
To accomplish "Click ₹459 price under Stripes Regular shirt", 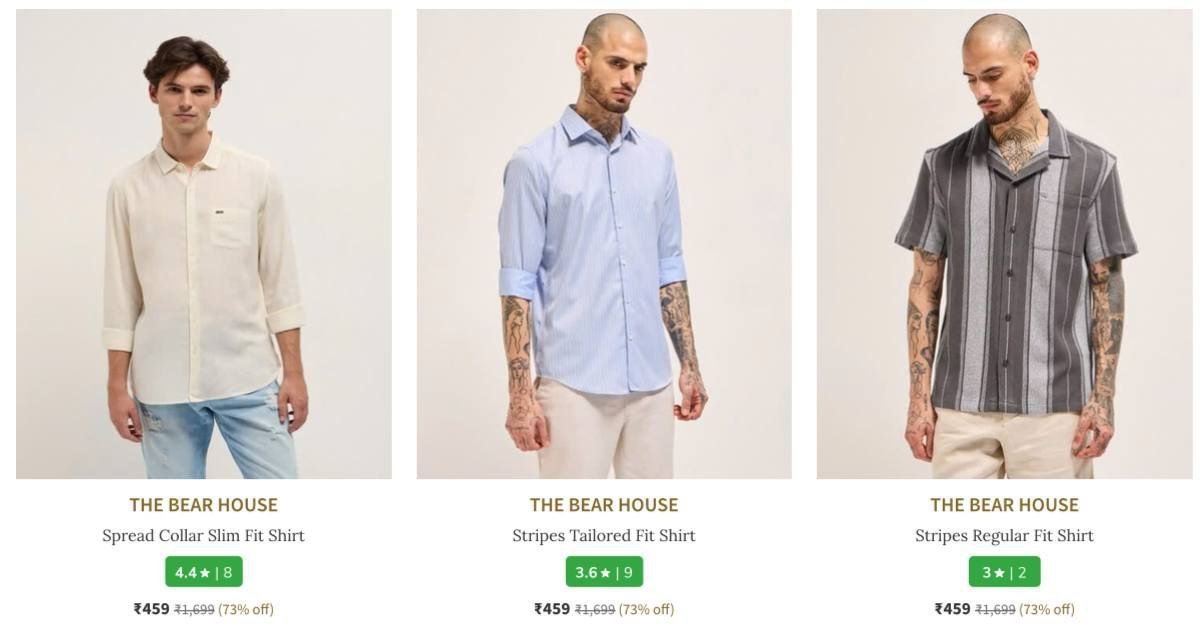I will (953, 609).
